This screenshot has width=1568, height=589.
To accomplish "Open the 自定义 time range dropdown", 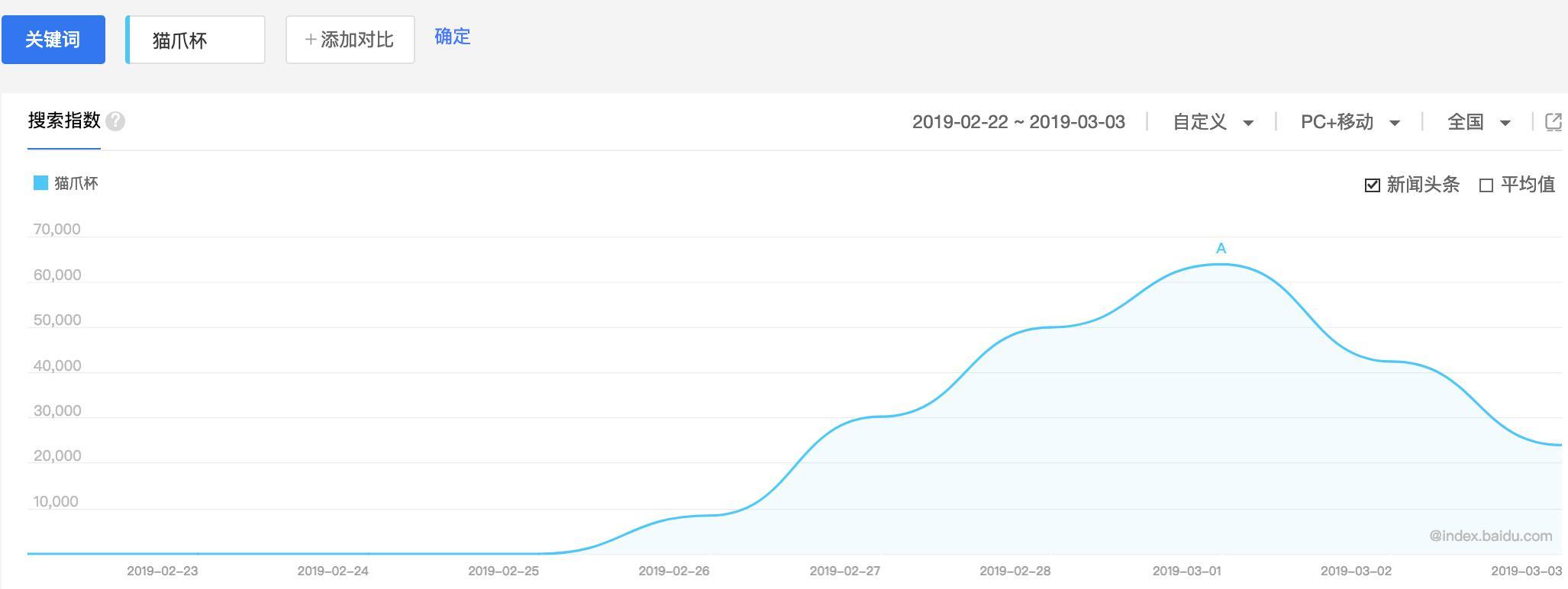I will 1213,122.
